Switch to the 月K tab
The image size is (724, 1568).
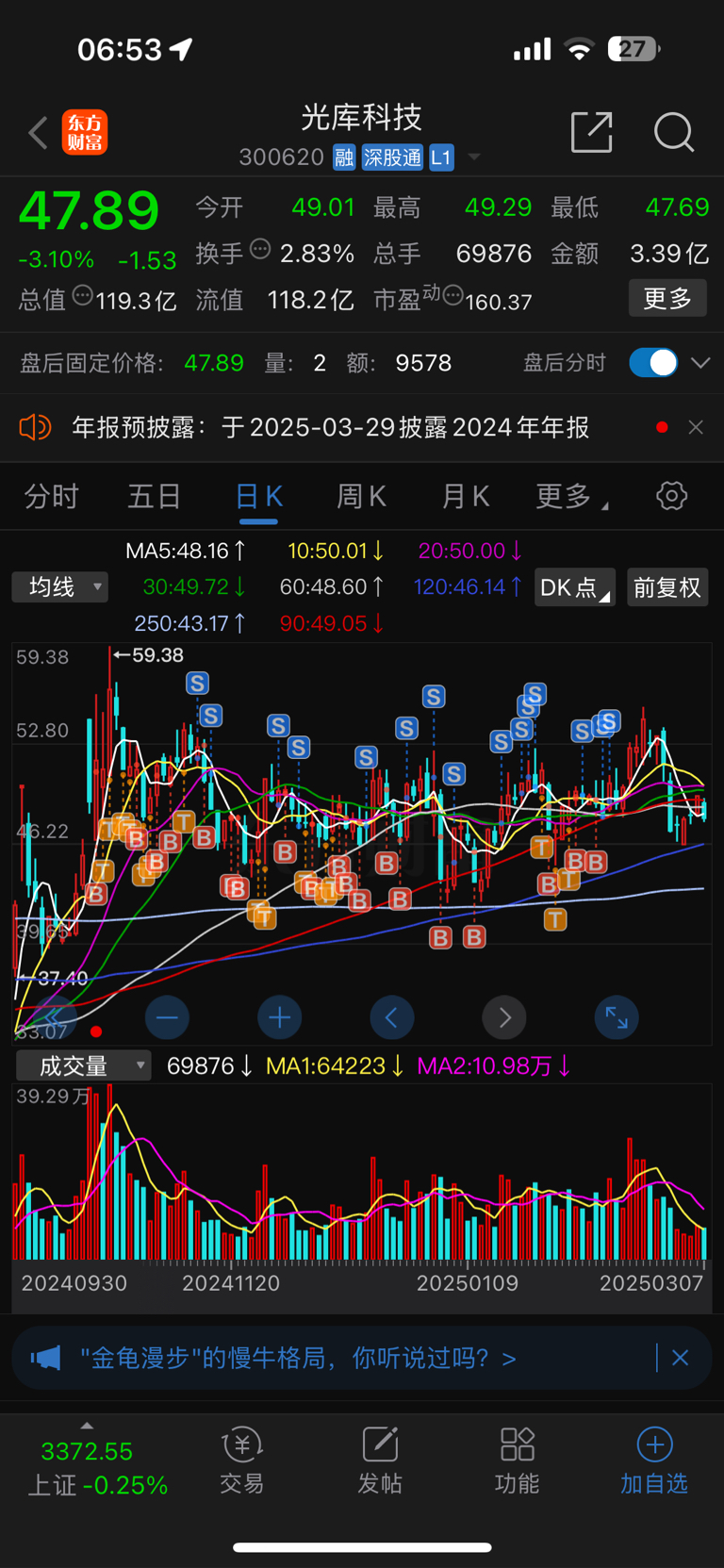point(466,496)
